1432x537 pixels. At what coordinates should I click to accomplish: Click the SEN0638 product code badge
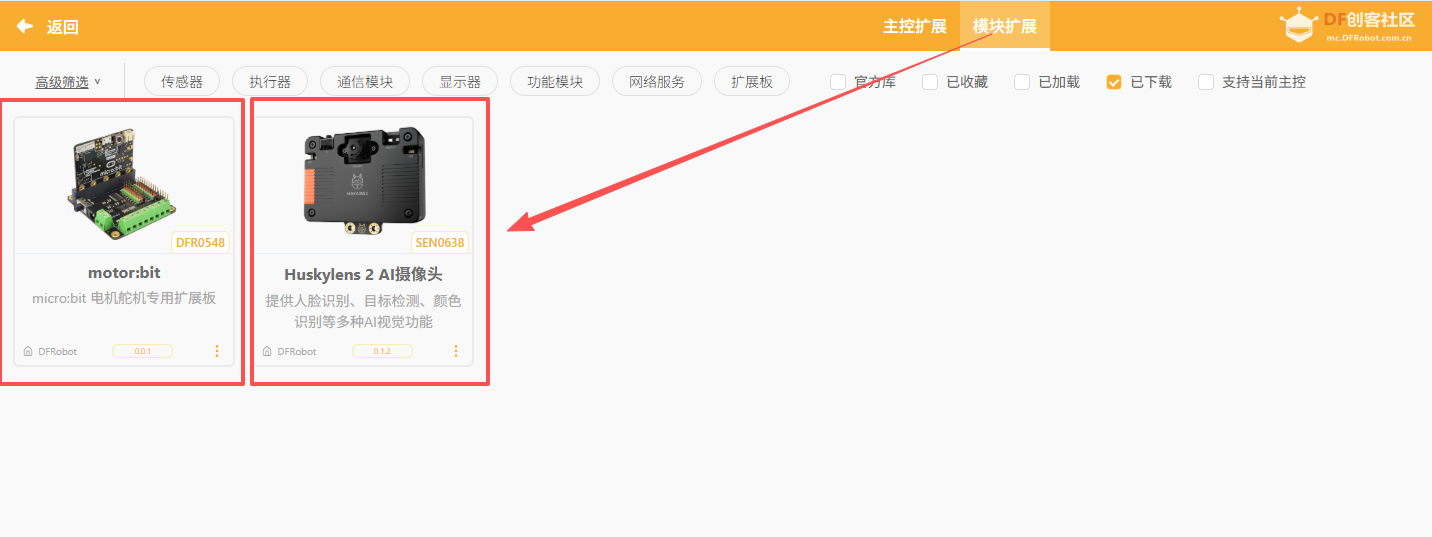[x=440, y=242]
